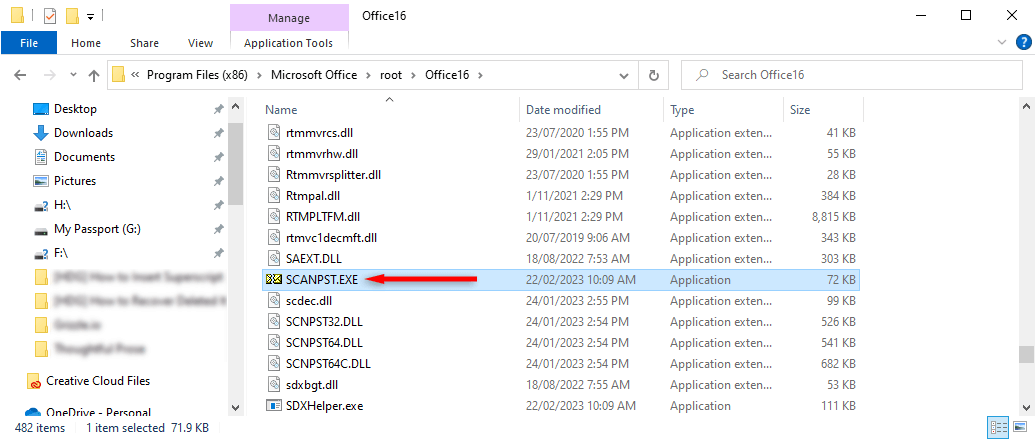Open the File menu
Viewport: 1036px width, 440px height.
point(29,43)
